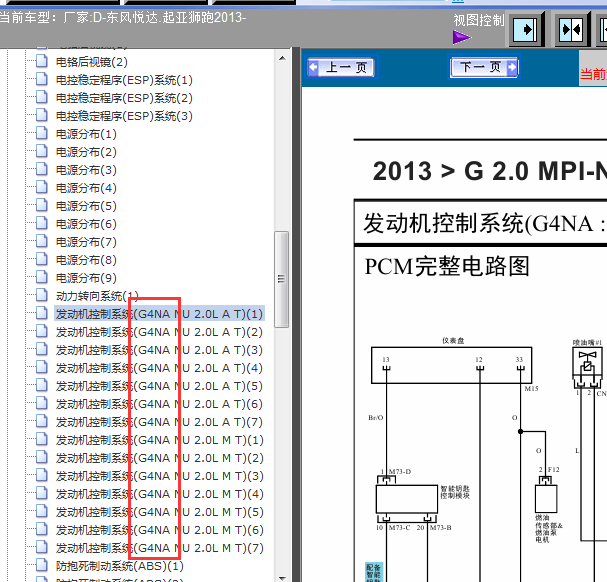The image size is (607, 582).
Task: Click page icon beside 电源分布(1)
Action: (x=41, y=133)
